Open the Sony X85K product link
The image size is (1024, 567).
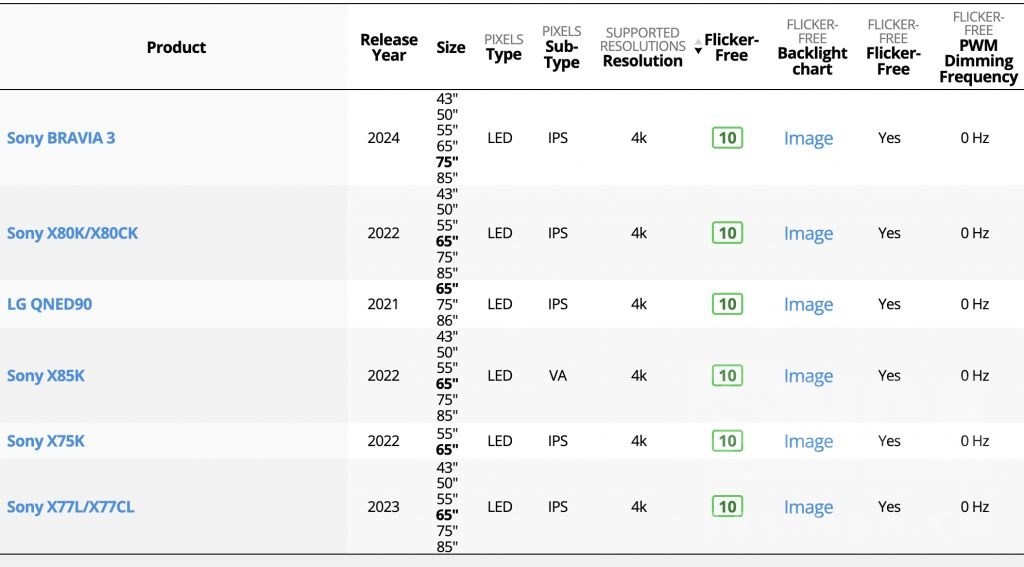pos(46,376)
